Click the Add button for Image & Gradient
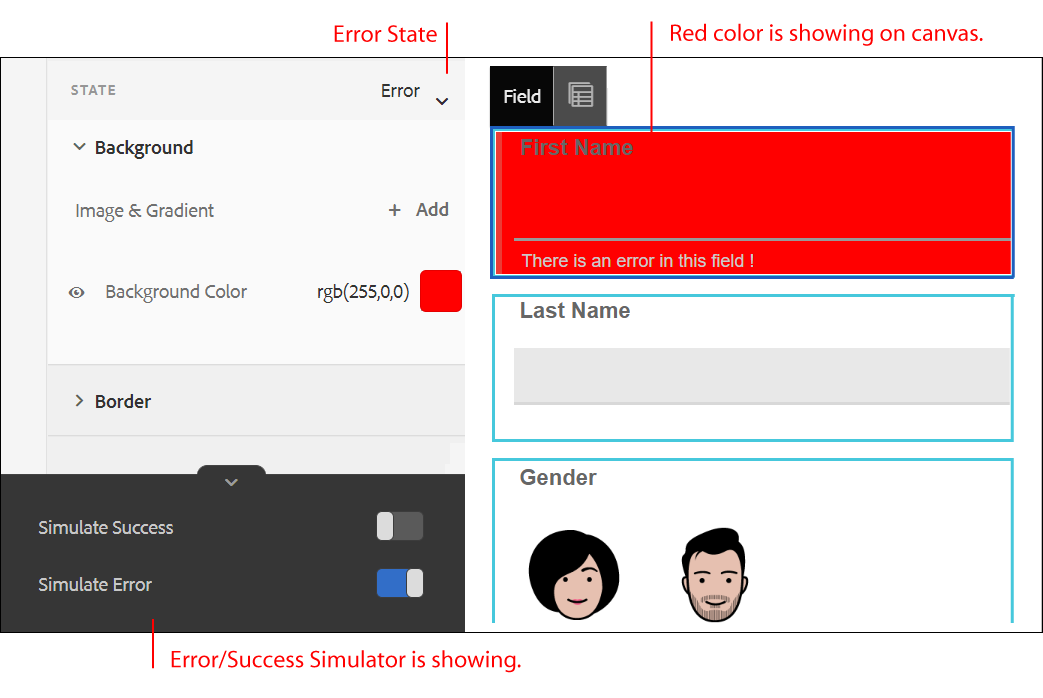1043x698 pixels. pos(432,210)
